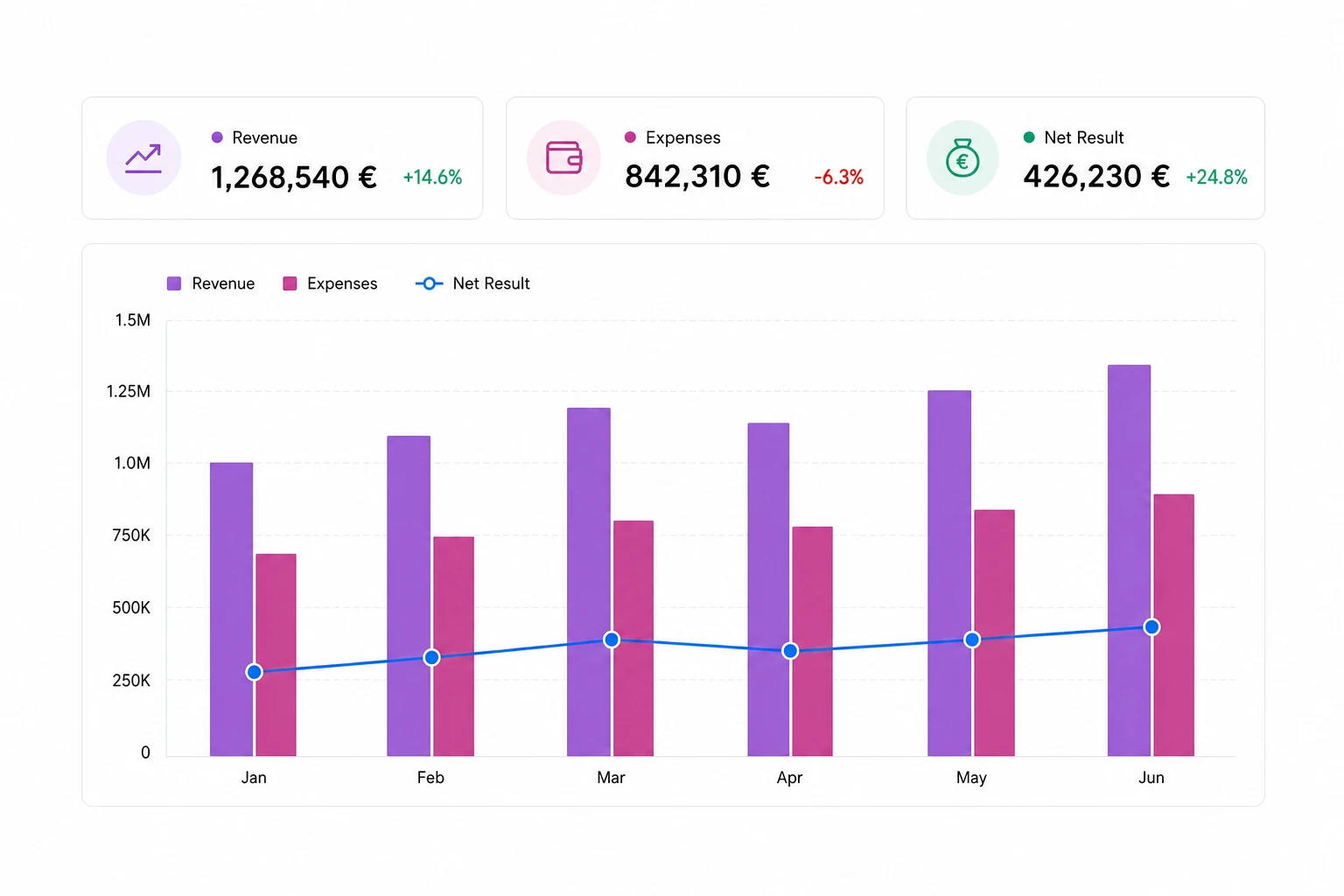
Task: Click the February Expenses bar
Action: point(453,647)
